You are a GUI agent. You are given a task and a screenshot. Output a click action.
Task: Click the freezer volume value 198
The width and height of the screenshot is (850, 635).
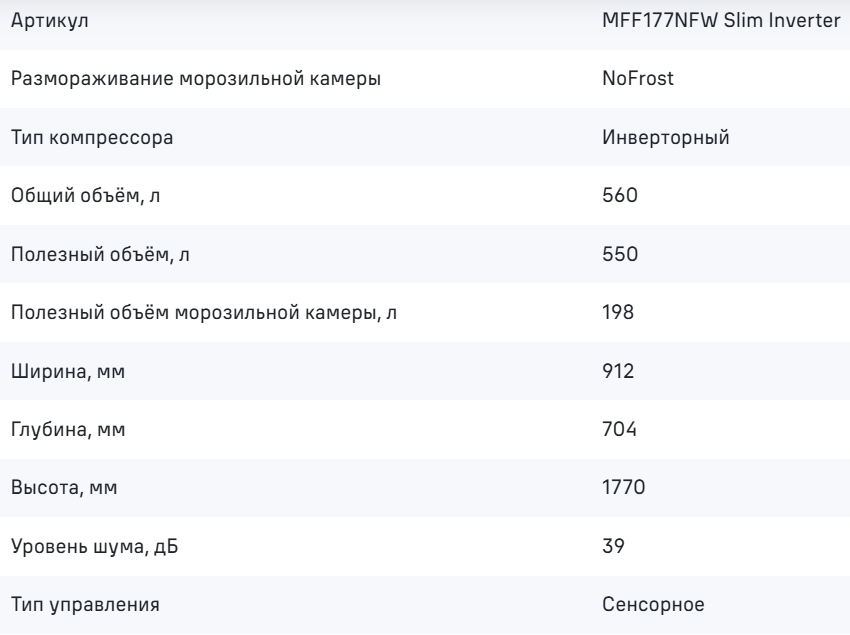(x=618, y=312)
